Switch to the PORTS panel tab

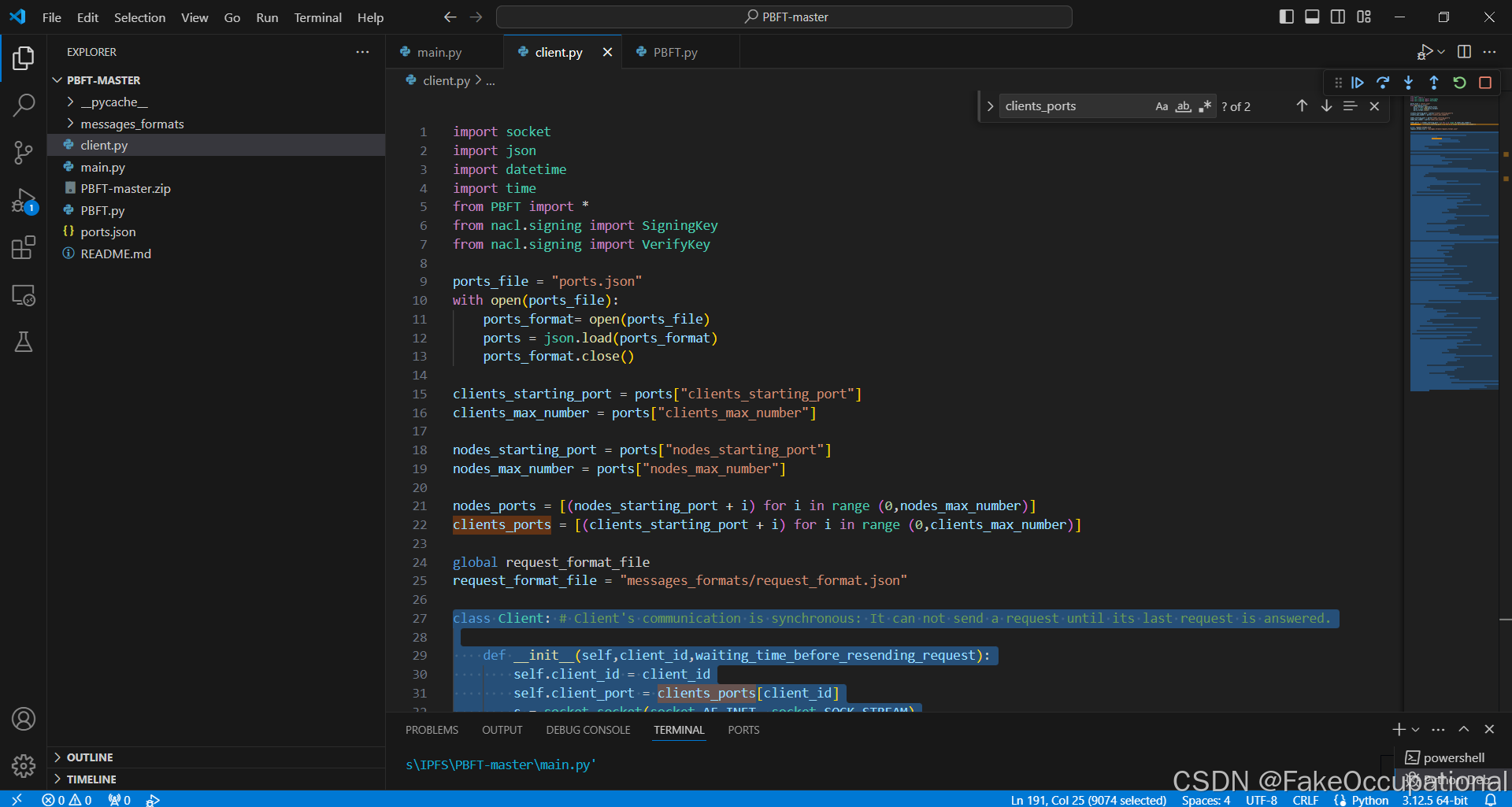tap(743, 730)
